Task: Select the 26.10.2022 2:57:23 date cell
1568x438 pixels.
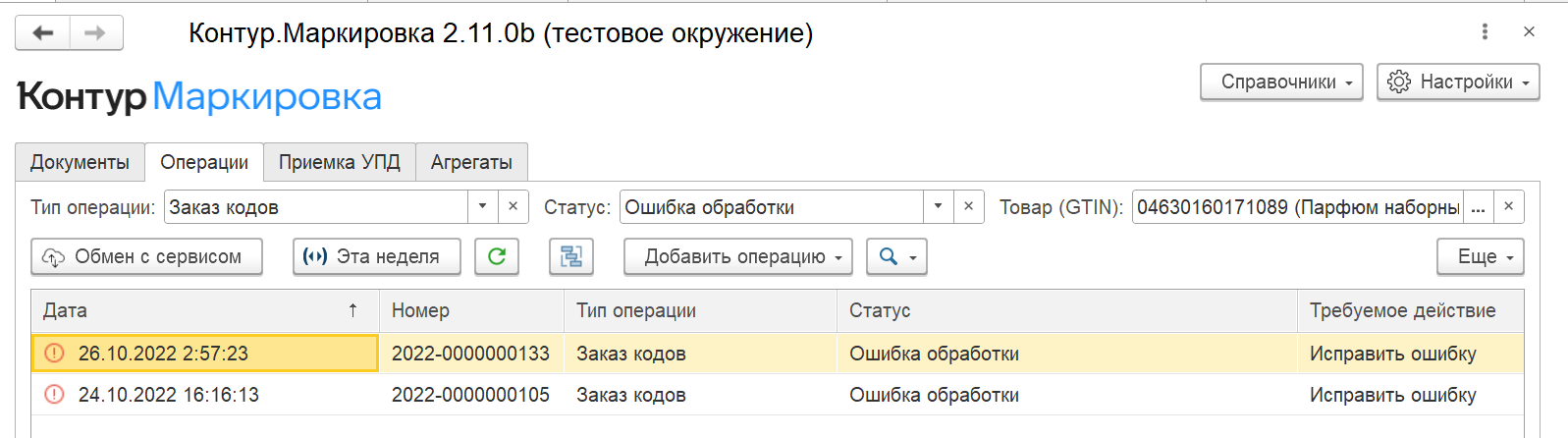Action: pyautogui.click(x=205, y=354)
